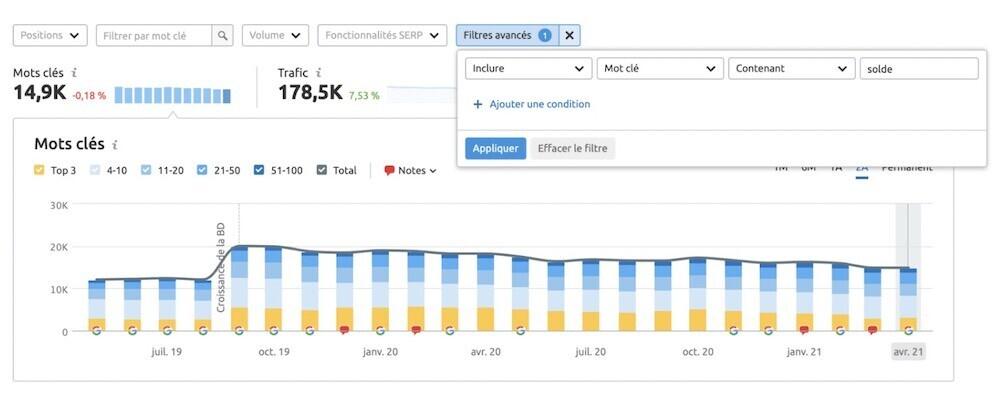The image size is (1000, 397).
Task: Click the filter value field containing solde
Action: 919,68
